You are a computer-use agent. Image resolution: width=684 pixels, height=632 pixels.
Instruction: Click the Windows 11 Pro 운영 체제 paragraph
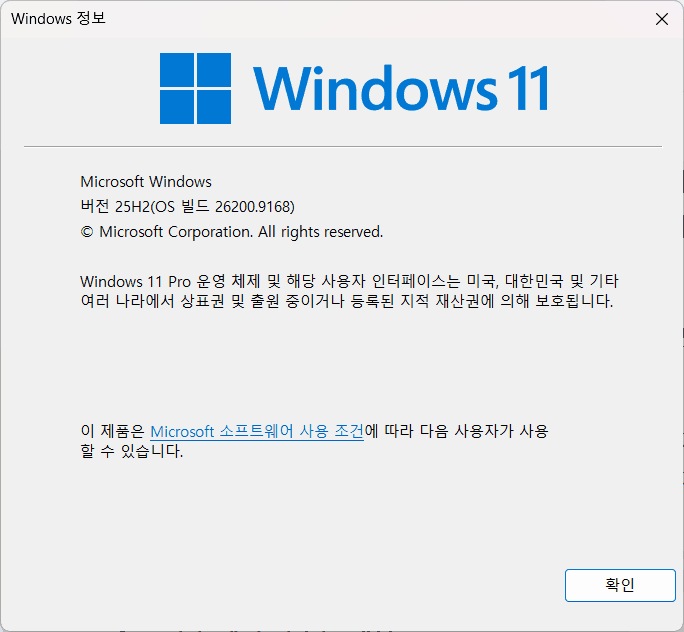tap(349, 291)
